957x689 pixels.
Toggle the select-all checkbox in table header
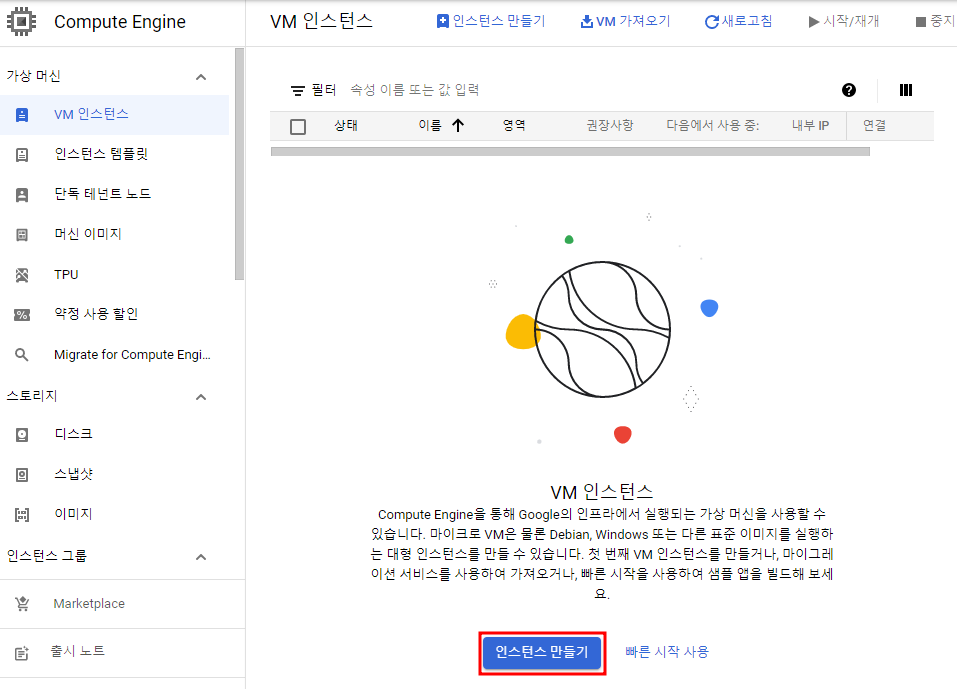coord(298,127)
